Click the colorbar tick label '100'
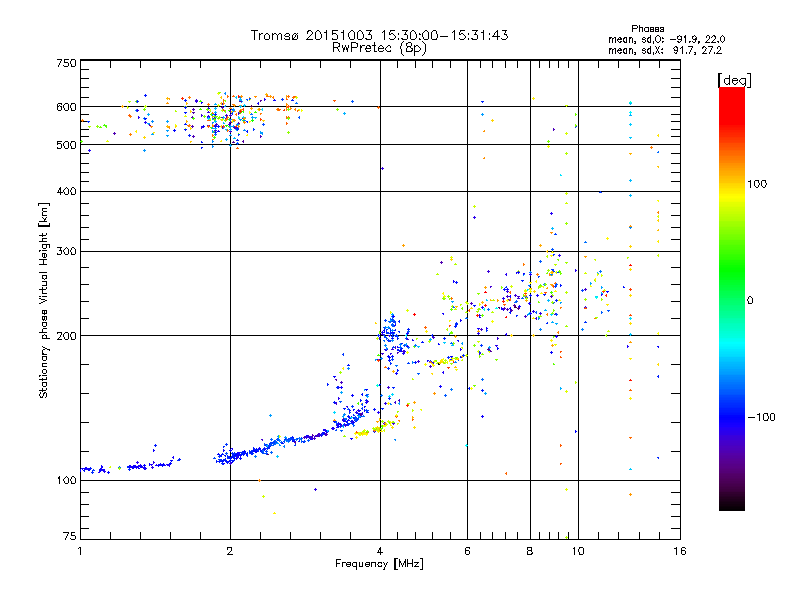800x600 pixels. [757, 184]
